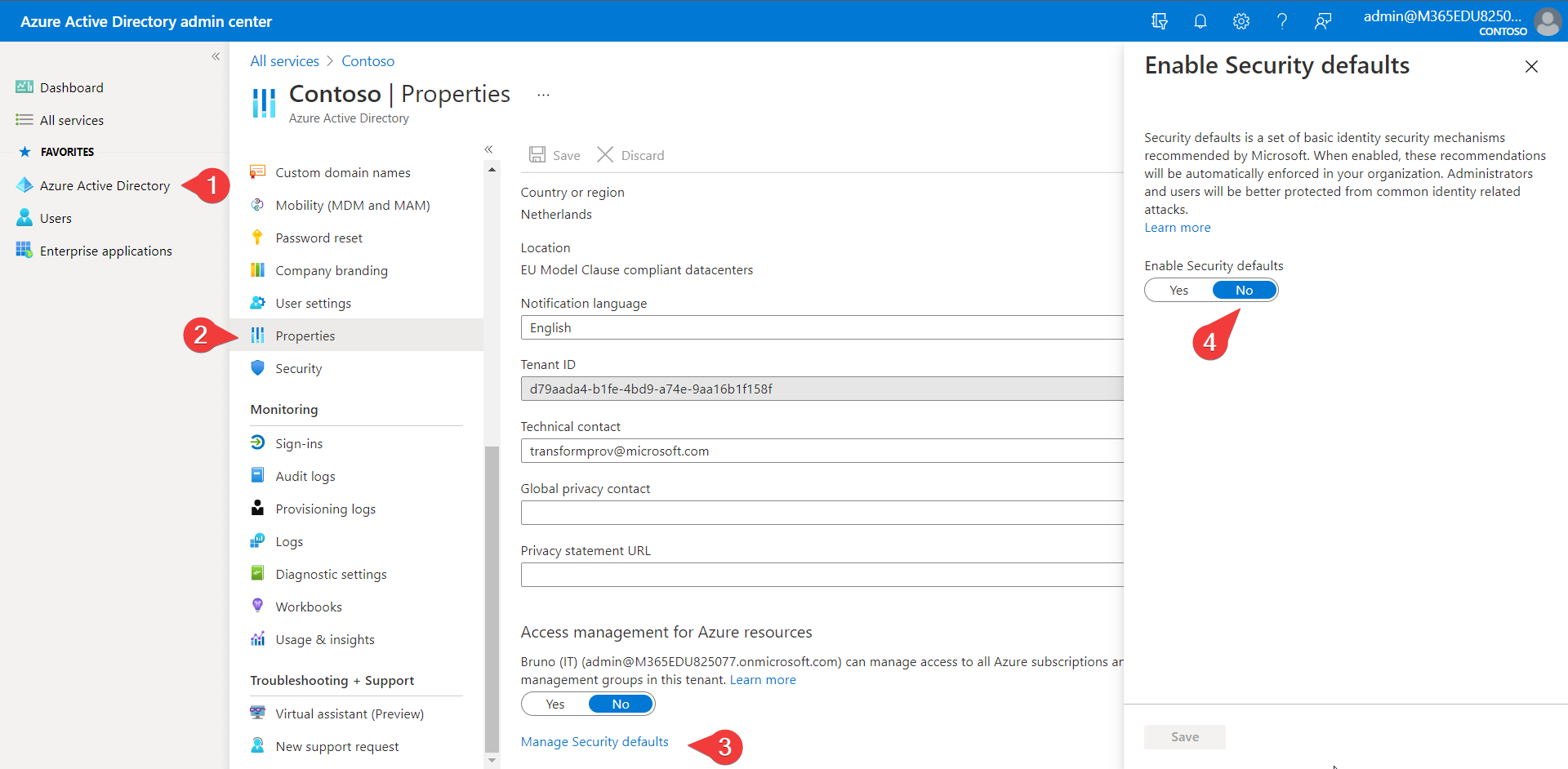Set Azure resources access management to Yes
The height and width of the screenshot is (769, 1568).
click(x=555, y=704)
